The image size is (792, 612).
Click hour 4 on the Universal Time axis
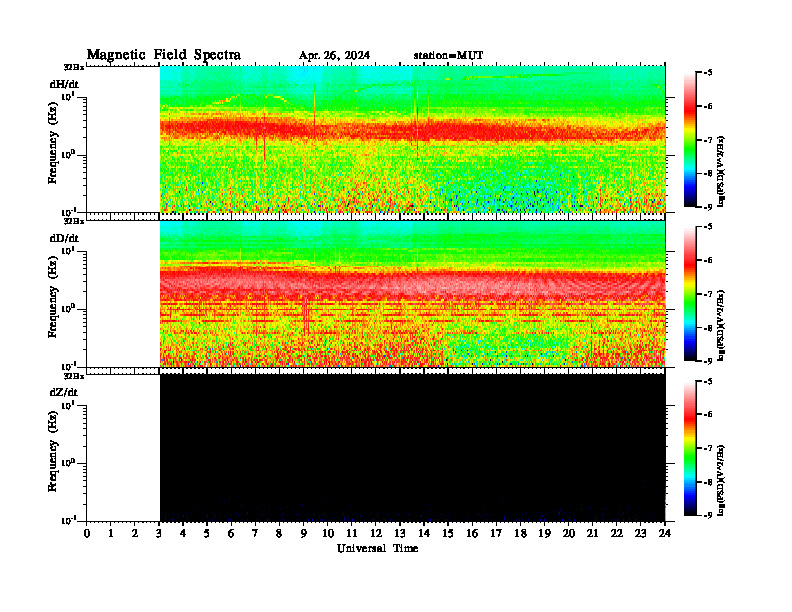tap(183, 533)
